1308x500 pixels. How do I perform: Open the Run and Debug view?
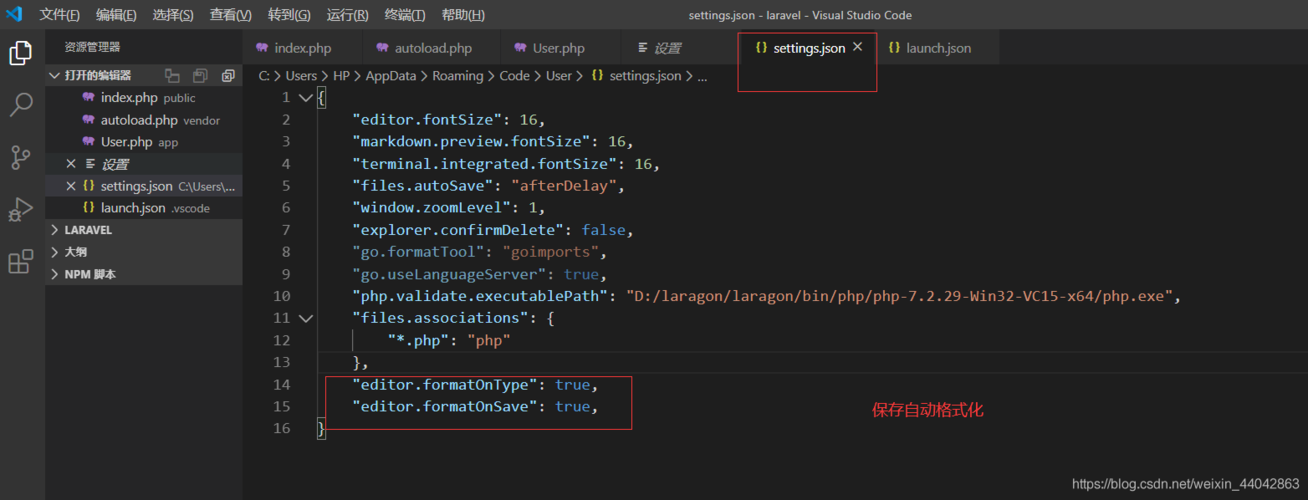tap(21, 209)
